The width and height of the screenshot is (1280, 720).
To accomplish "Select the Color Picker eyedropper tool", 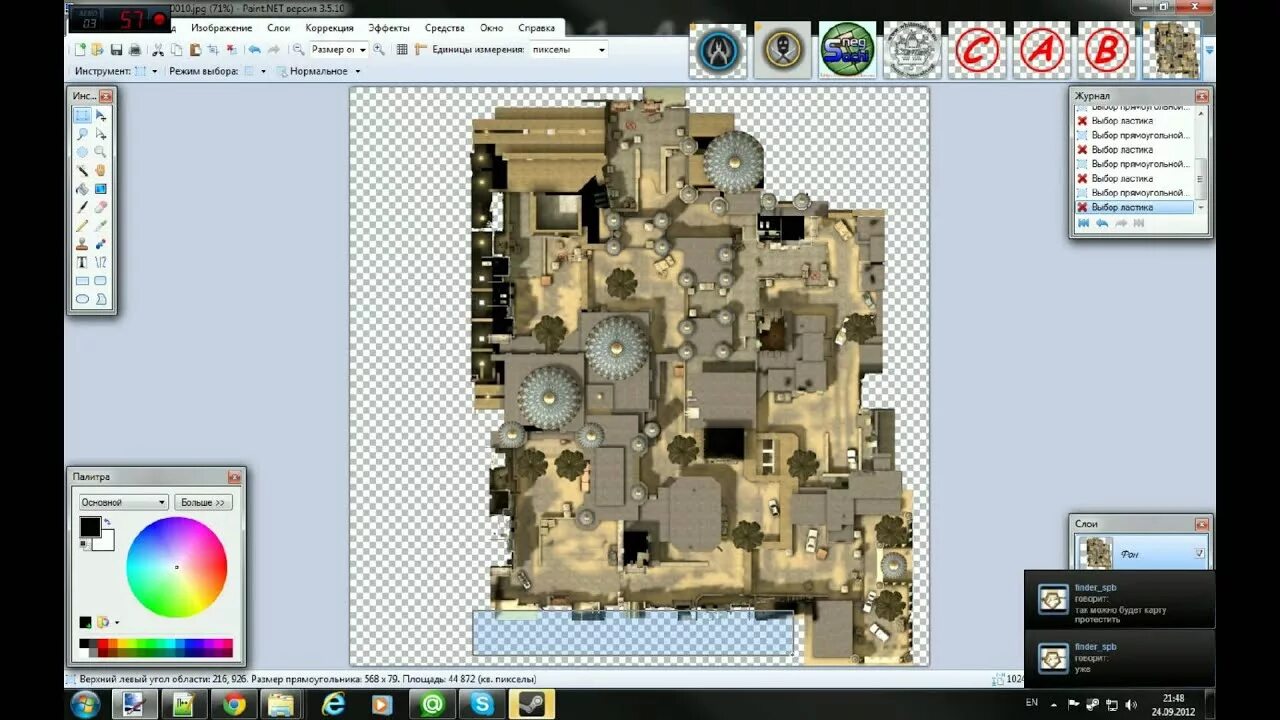I will (101, 225).
